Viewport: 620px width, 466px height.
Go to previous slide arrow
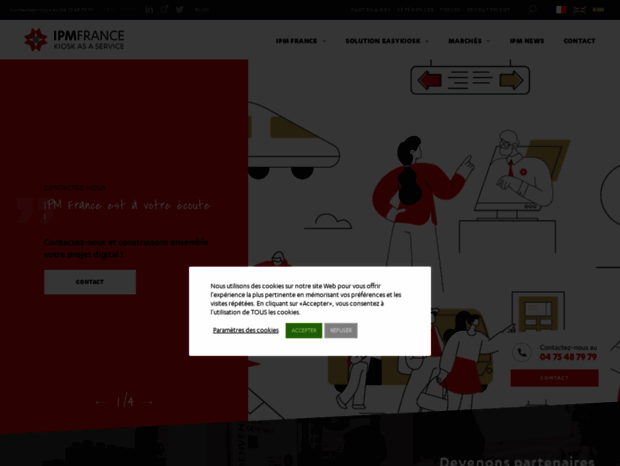point(100,402)
